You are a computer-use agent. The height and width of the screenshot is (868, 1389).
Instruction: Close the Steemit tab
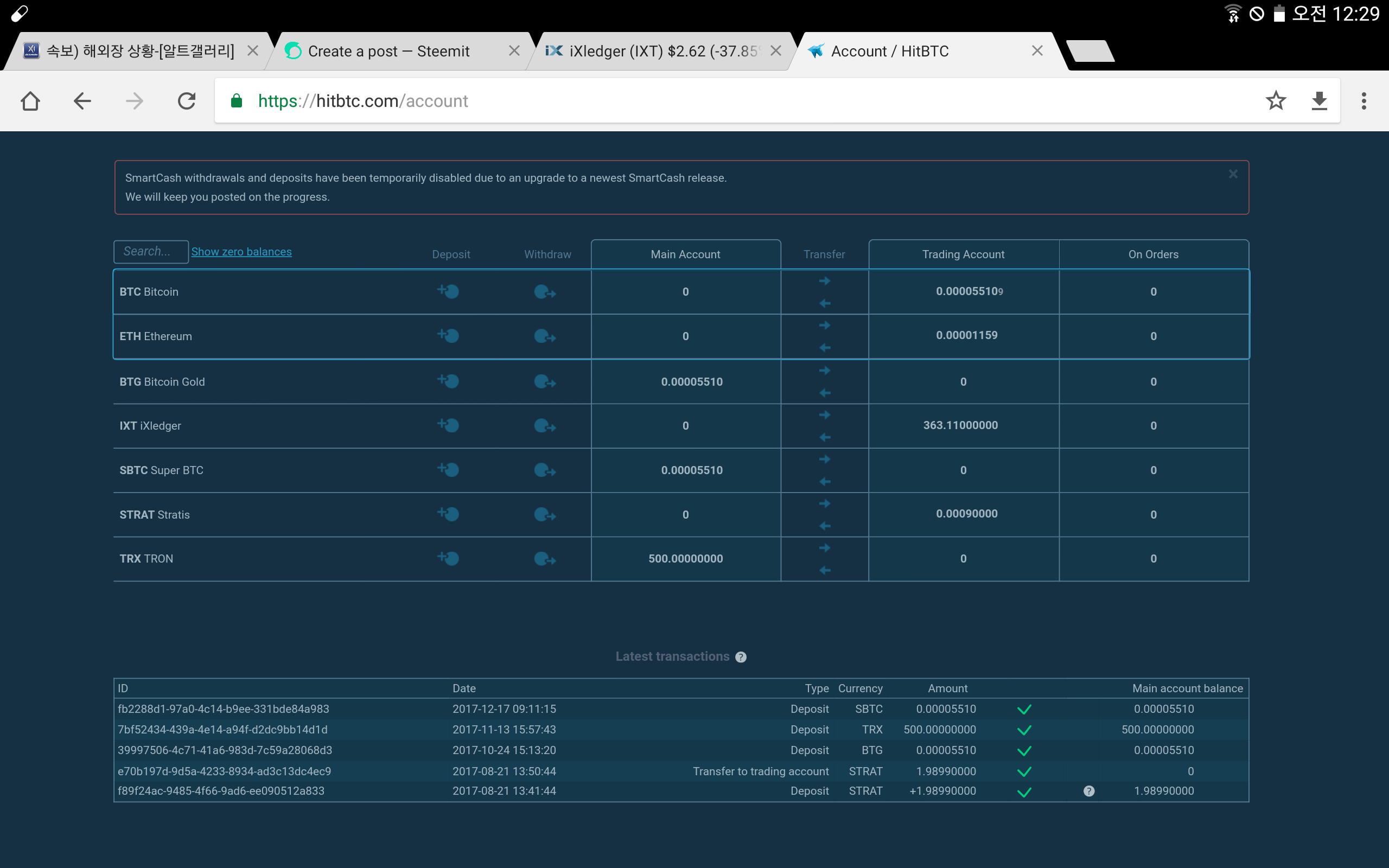(514, 51)
